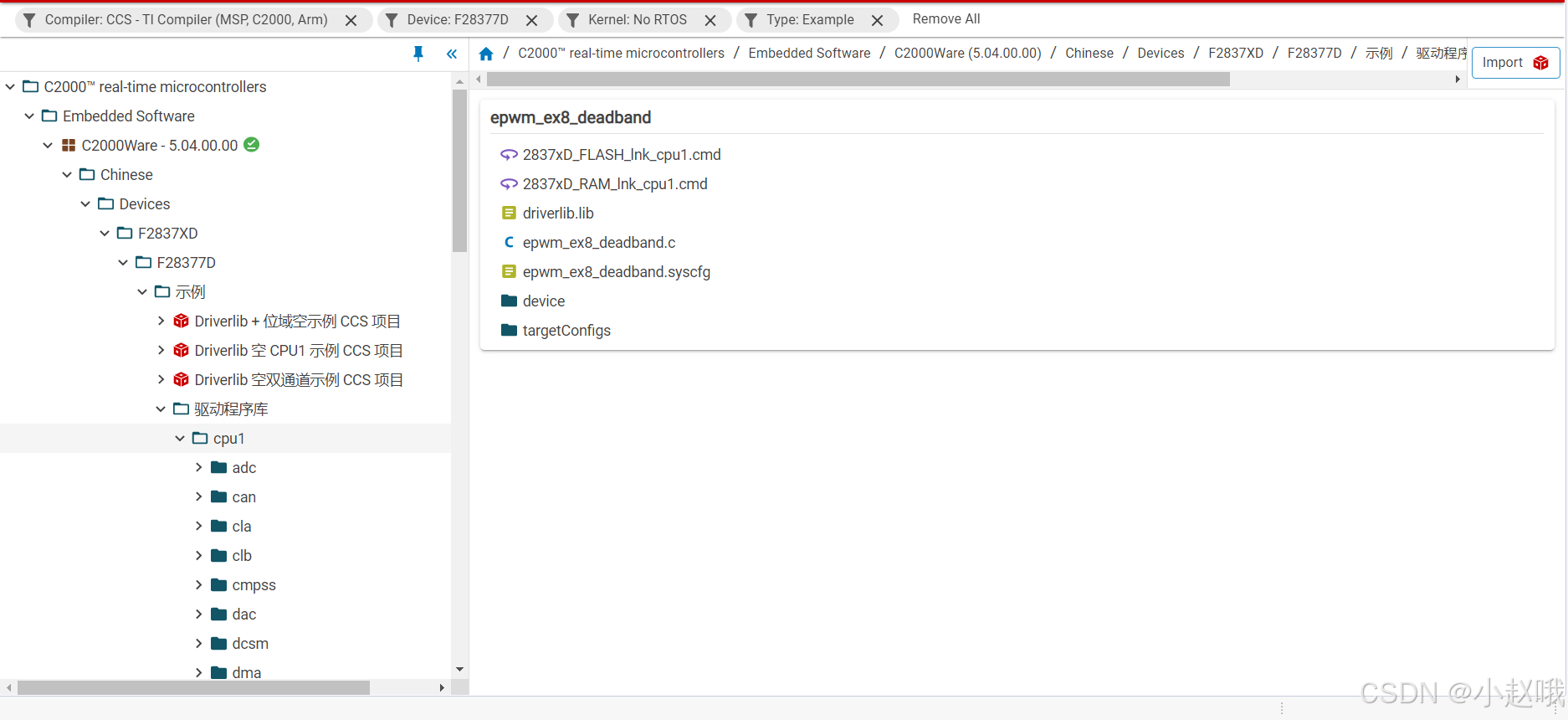Collapse the Embedded Software tree node
Viewport: 1568px width, 720px height.
click(x=29, y=116)
